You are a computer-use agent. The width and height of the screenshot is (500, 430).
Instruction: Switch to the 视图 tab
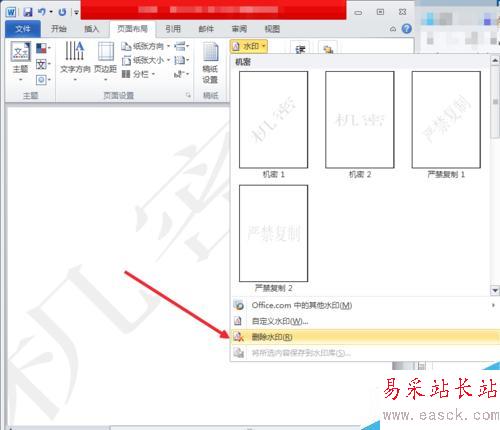[x=272, y=29]
